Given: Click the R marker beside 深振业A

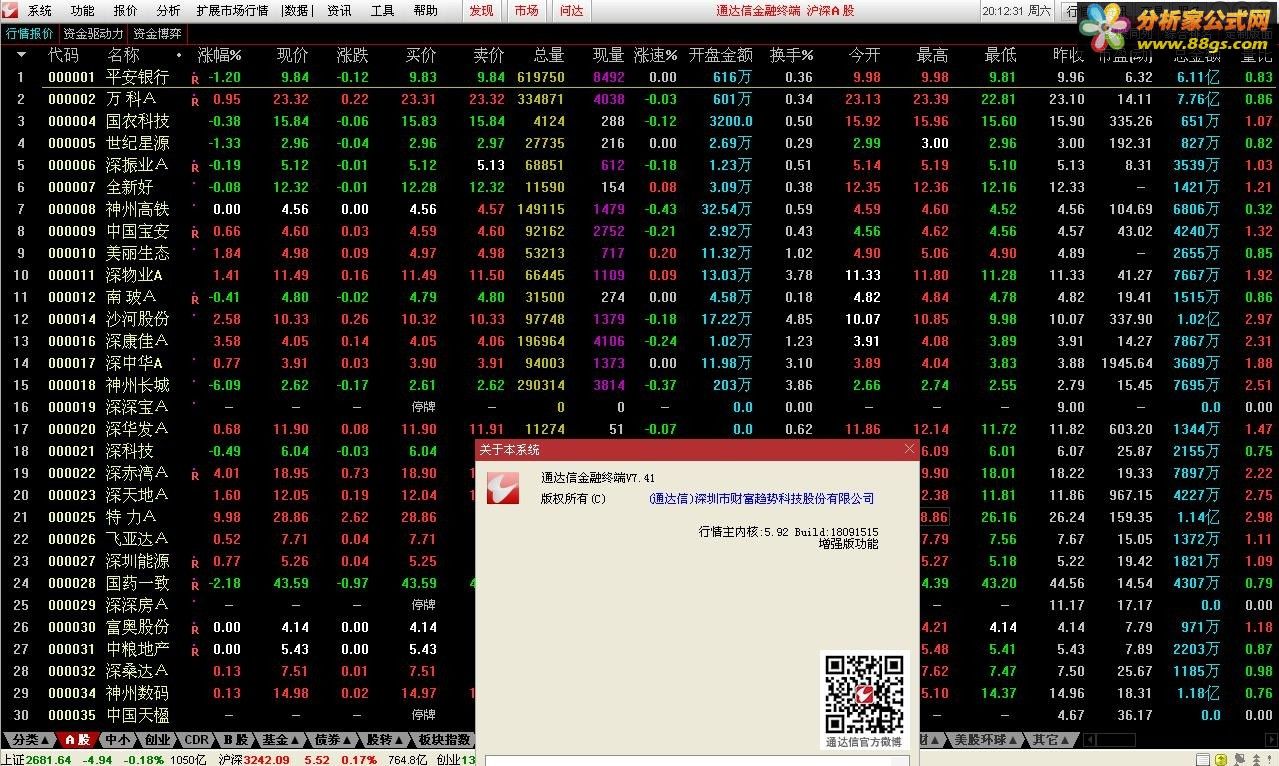Looking at the screenshot, I should point(195,166).
